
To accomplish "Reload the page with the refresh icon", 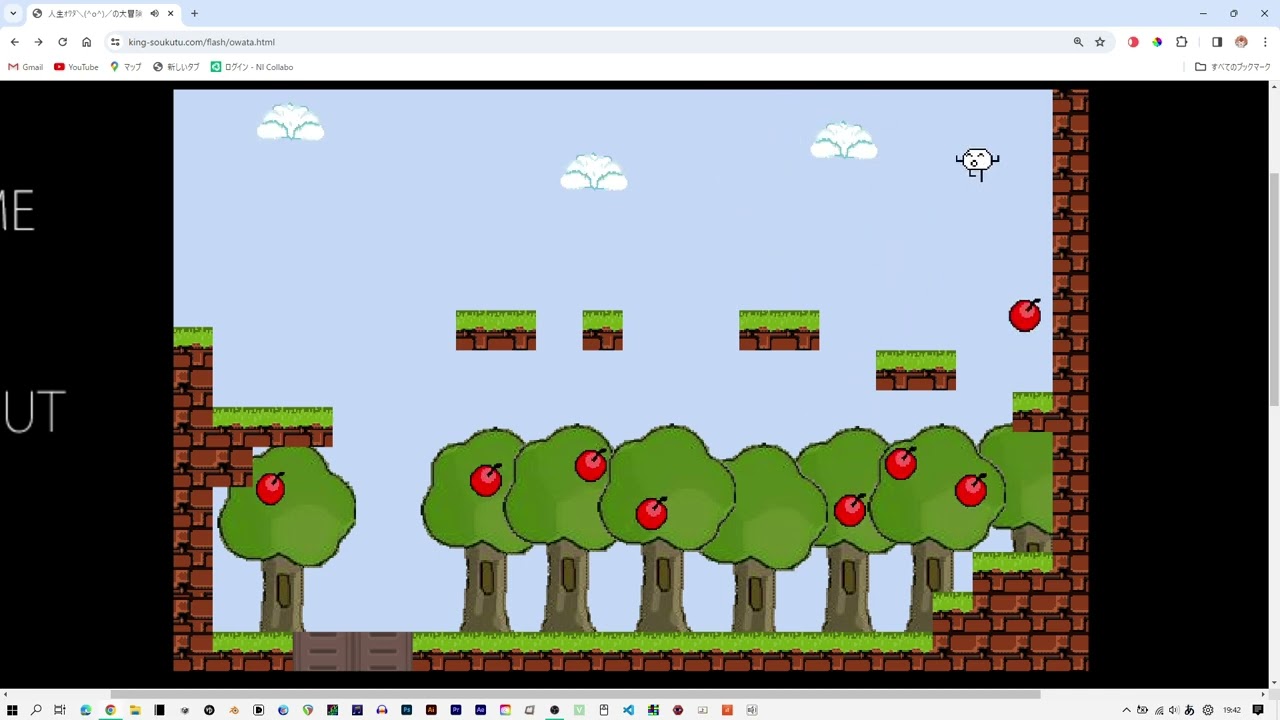I will (62, 42).
